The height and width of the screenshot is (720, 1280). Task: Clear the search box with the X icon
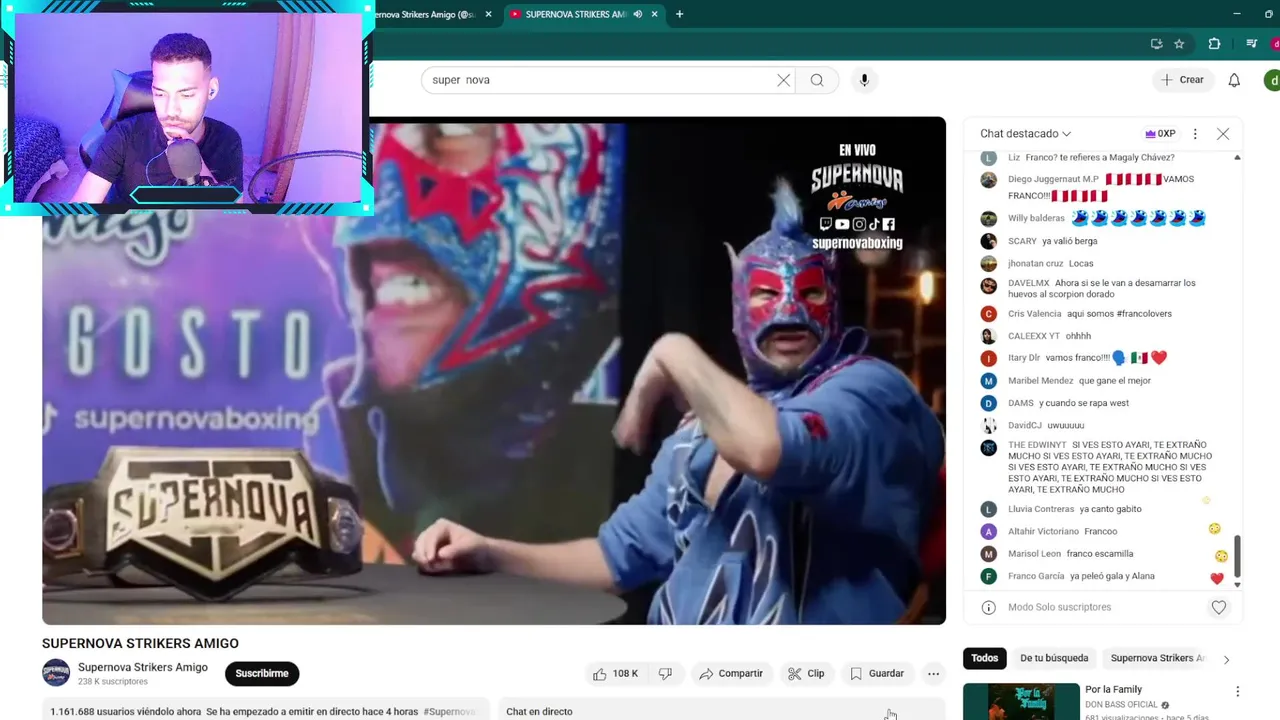tap(783, 80)
